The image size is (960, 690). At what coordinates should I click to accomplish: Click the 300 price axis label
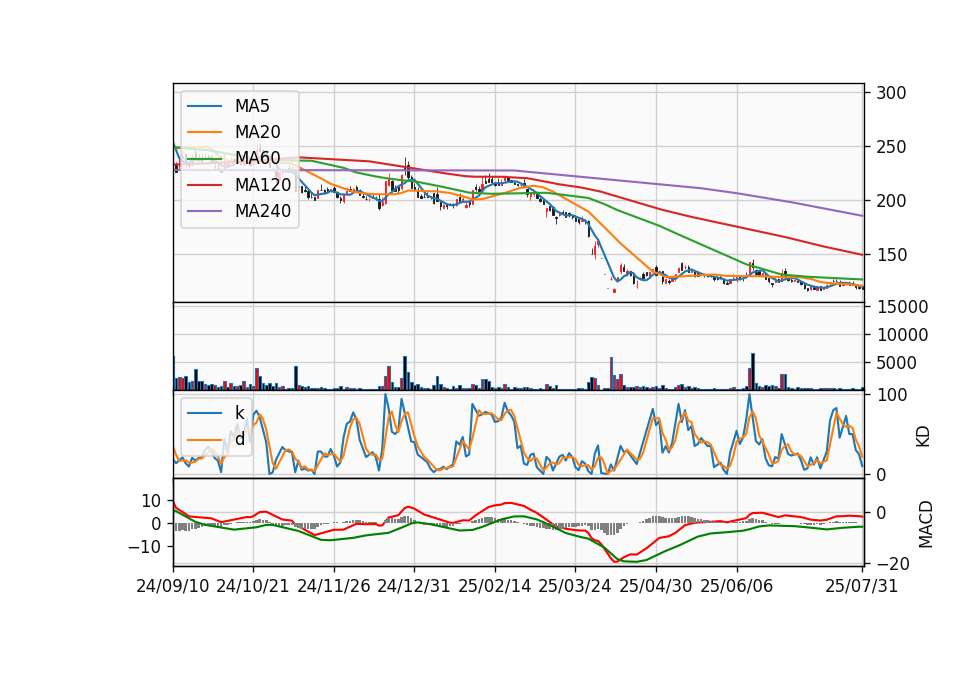[x=891, y=93]
